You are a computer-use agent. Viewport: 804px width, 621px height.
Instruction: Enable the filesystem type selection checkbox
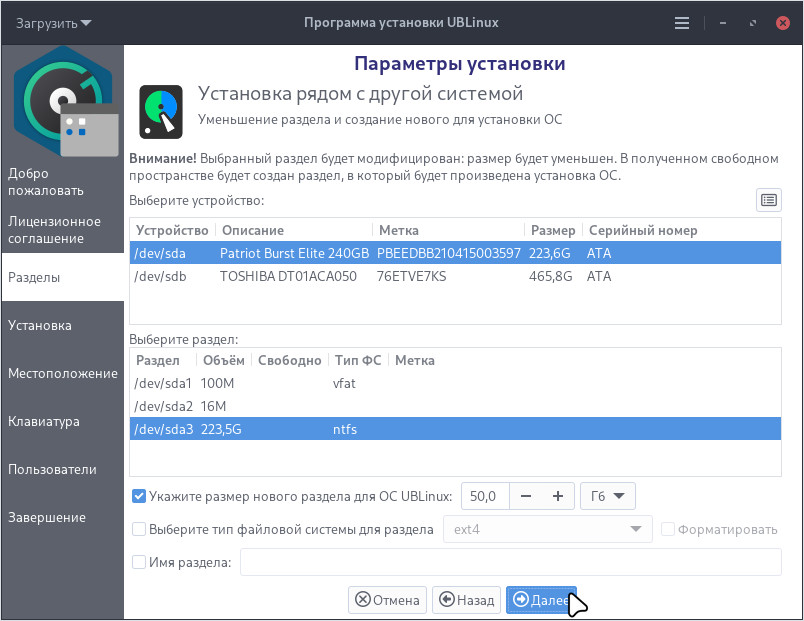click(x=139, y=529)
